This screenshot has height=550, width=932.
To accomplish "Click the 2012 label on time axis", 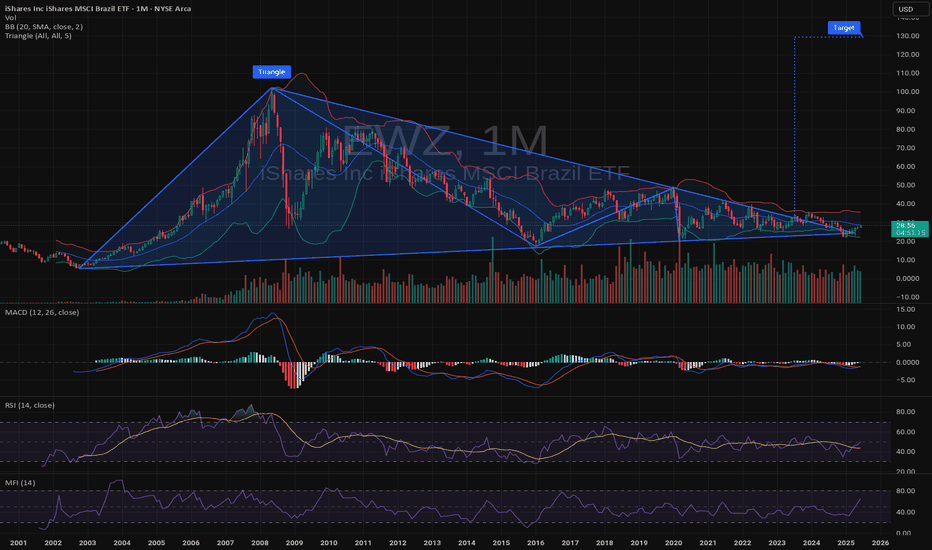I will pos(398,543).
